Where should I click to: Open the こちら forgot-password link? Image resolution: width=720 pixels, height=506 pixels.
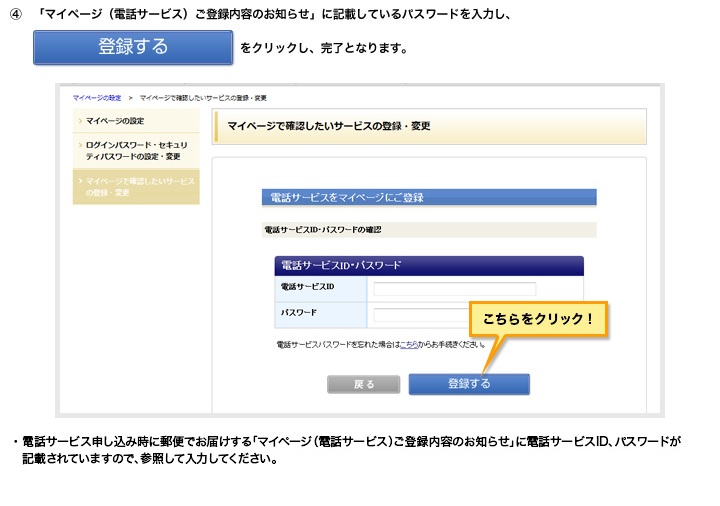click(408, 344)
